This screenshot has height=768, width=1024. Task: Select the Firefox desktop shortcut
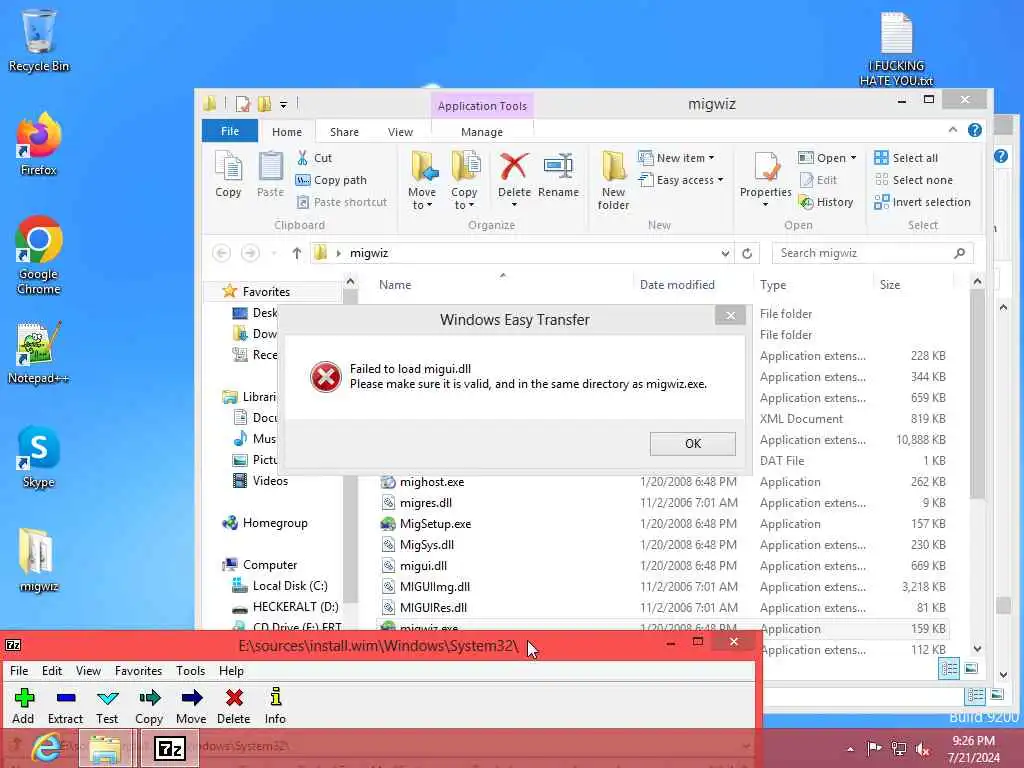39,145
